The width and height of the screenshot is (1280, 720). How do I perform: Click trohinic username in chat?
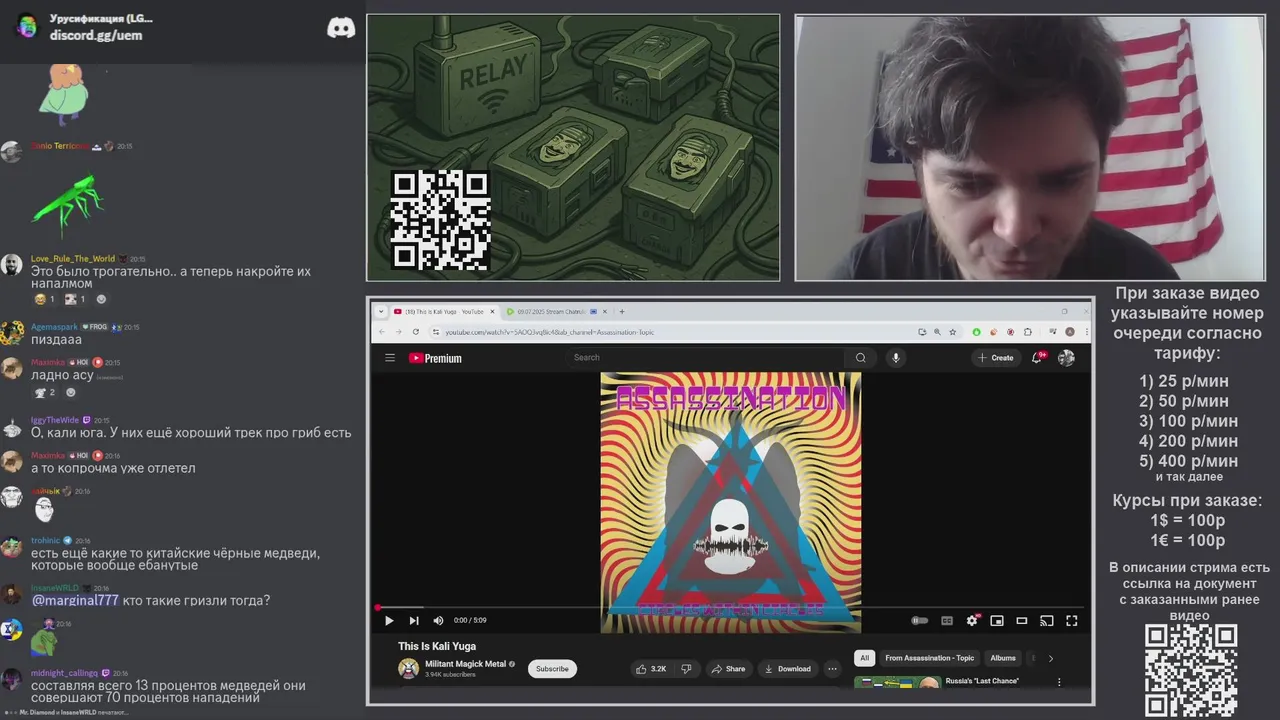[x=46, y=540]
